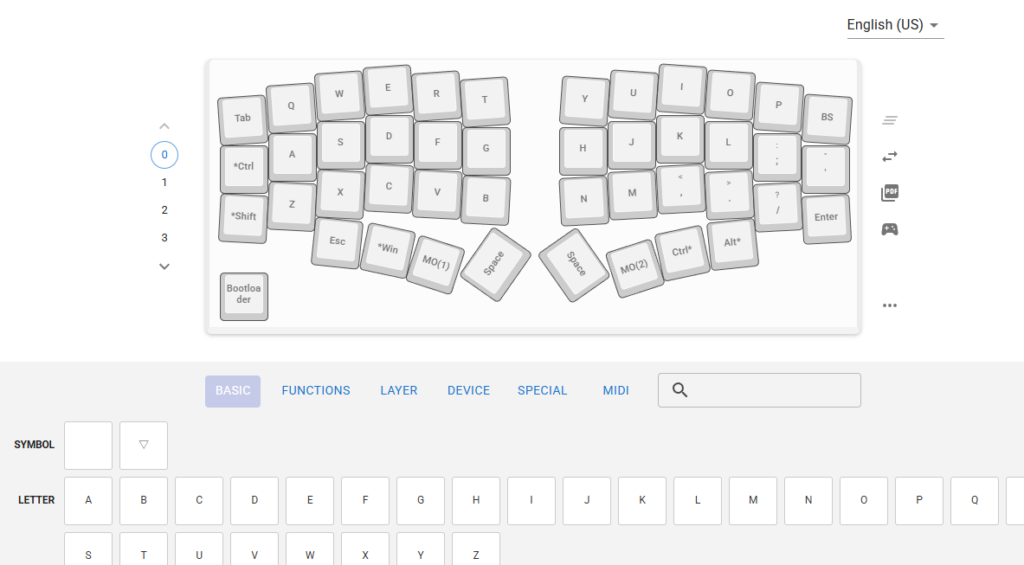Select layer 0 circle
Screen dimensions: 1024x565
[164, 155]
